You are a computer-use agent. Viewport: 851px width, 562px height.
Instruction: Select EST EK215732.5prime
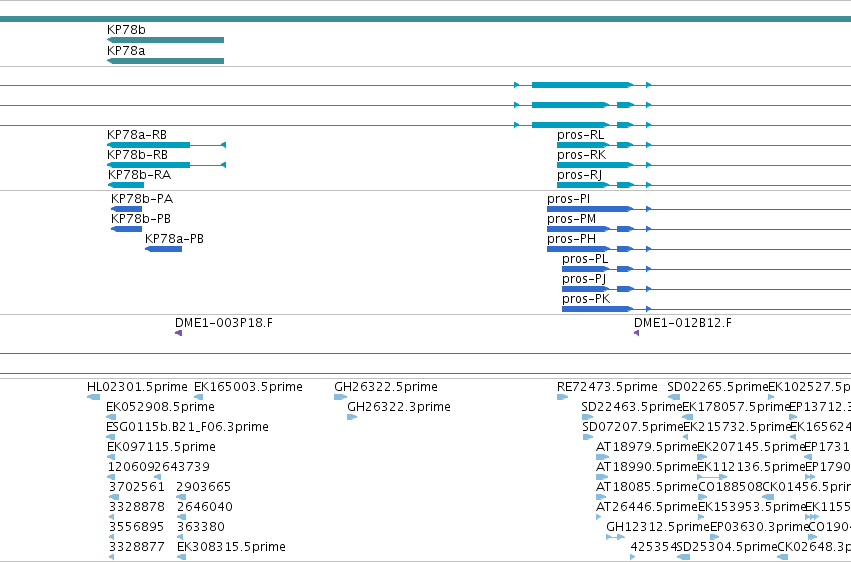[x=685, y=437]
